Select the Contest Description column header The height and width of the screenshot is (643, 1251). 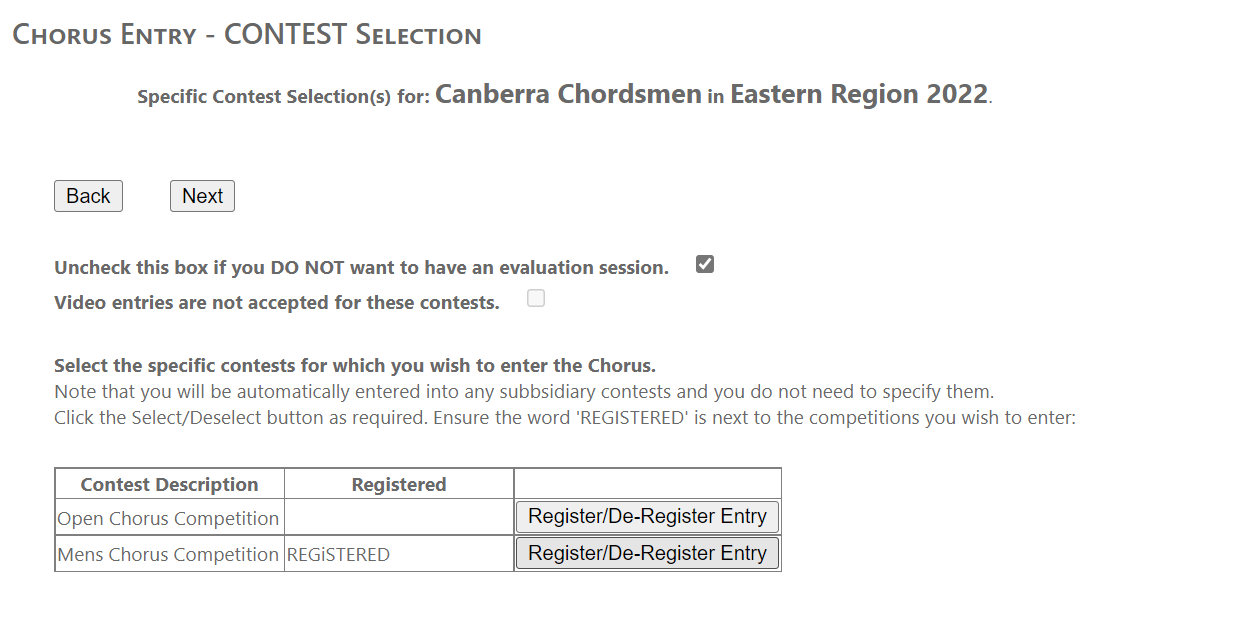[x=169, y=485]
